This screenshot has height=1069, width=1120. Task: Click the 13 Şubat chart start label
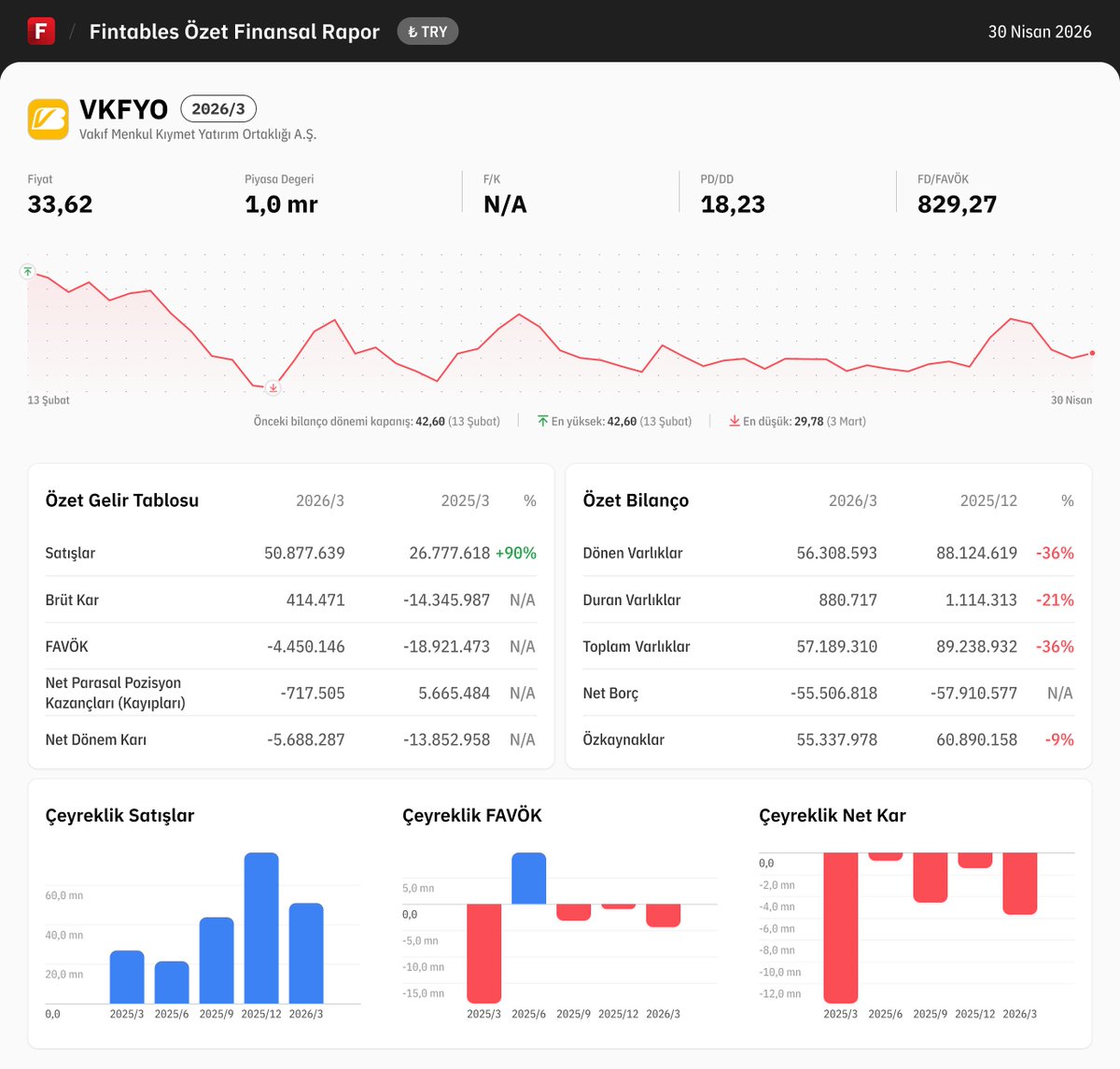[x=49, y=401]
